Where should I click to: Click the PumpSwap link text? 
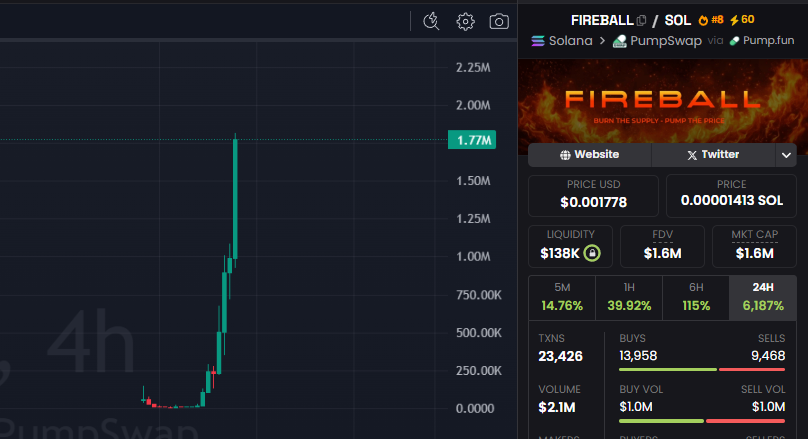point(666,41)
